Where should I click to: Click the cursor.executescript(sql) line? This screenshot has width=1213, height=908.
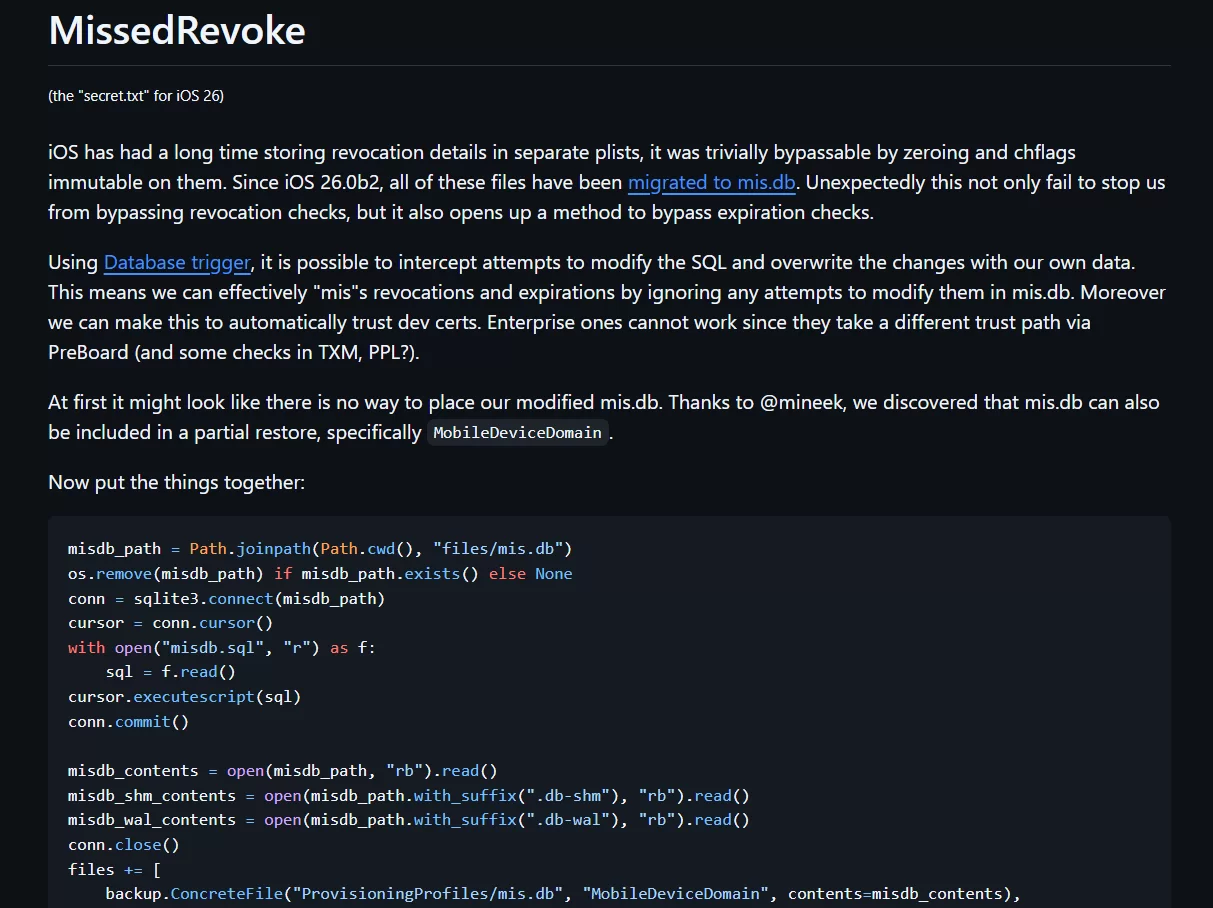[184, 696]
